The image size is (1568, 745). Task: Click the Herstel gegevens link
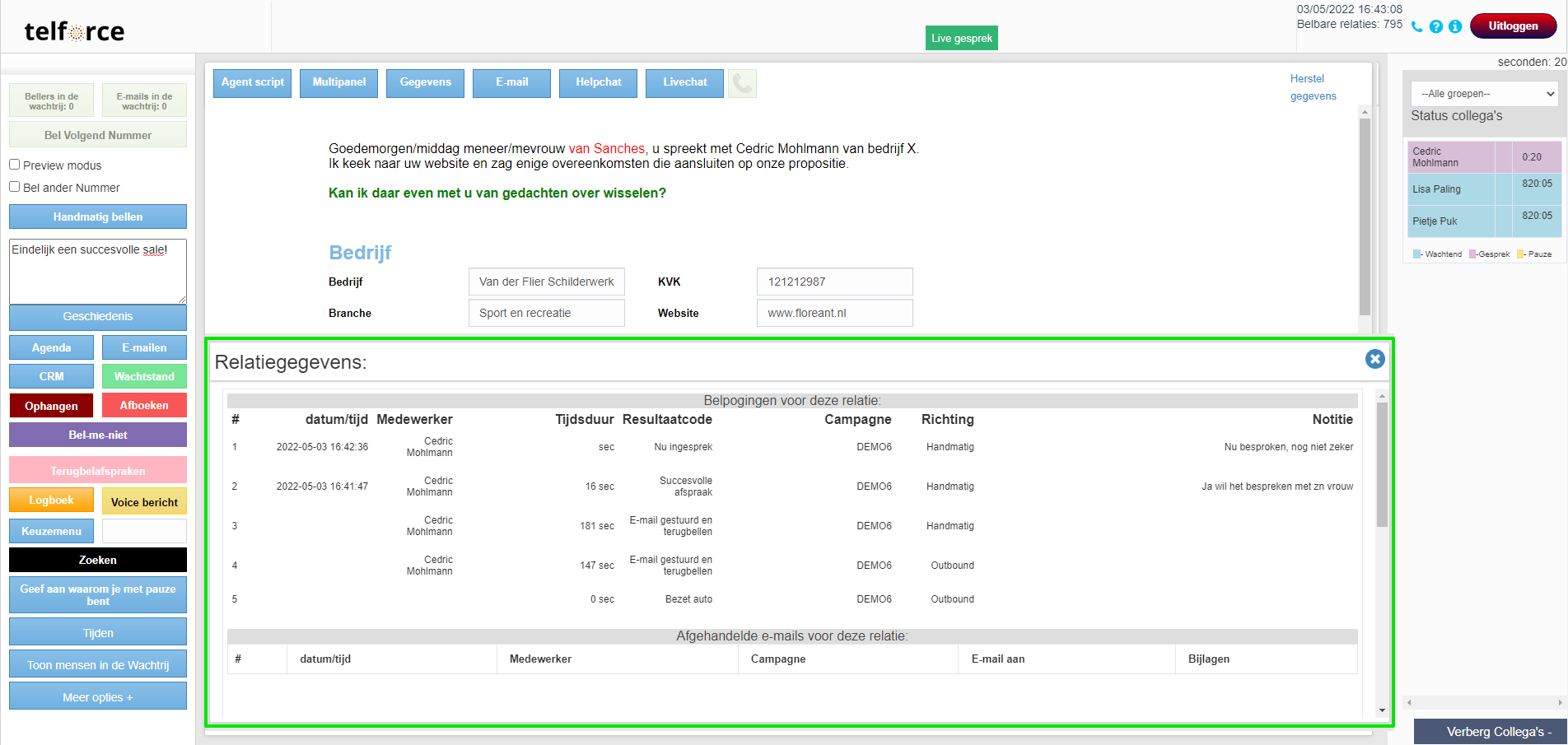click(x=1313, y=87)
